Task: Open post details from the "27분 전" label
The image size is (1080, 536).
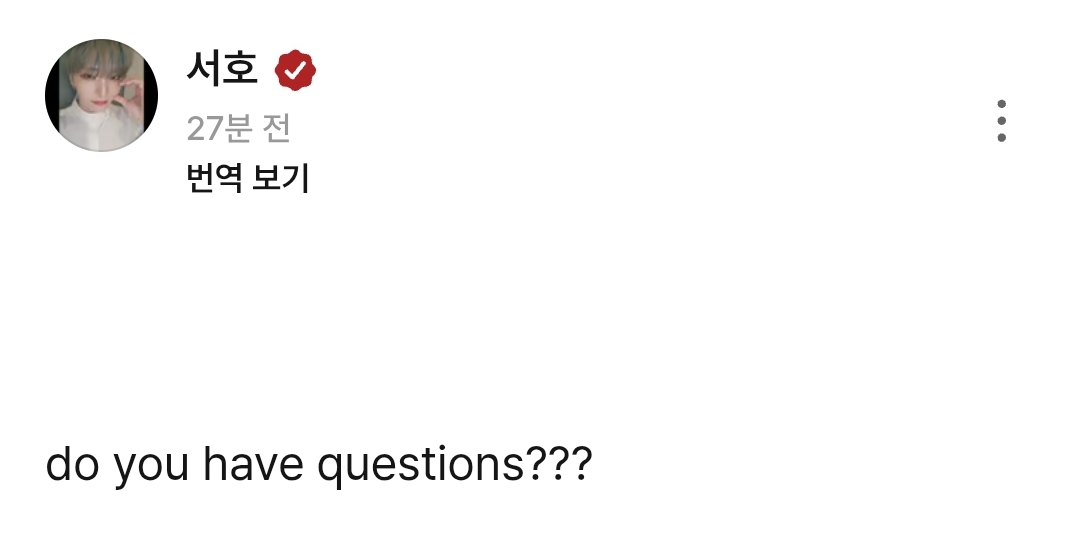Action: point(238,128)
